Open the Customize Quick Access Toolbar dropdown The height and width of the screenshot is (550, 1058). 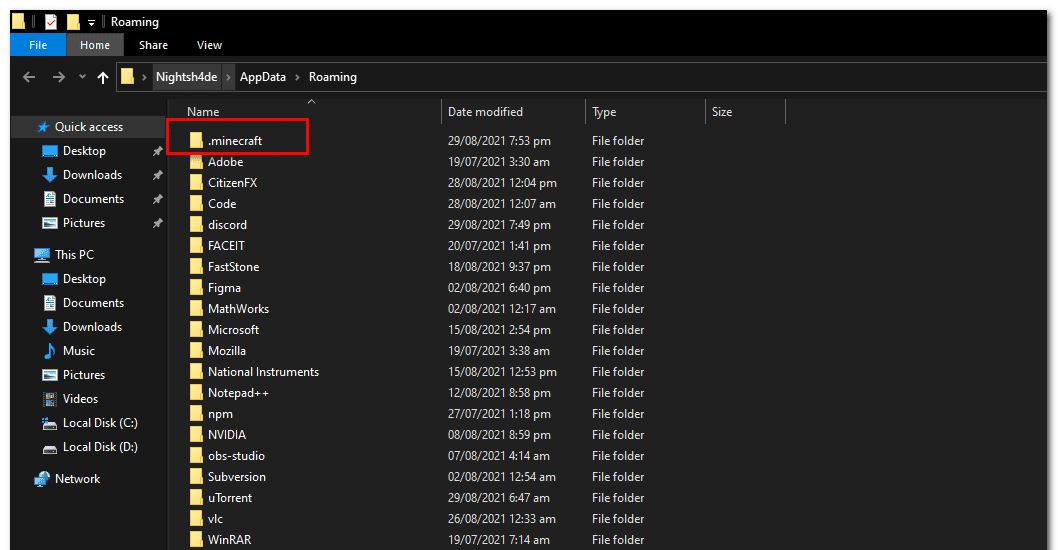click(x=91, y=23)
